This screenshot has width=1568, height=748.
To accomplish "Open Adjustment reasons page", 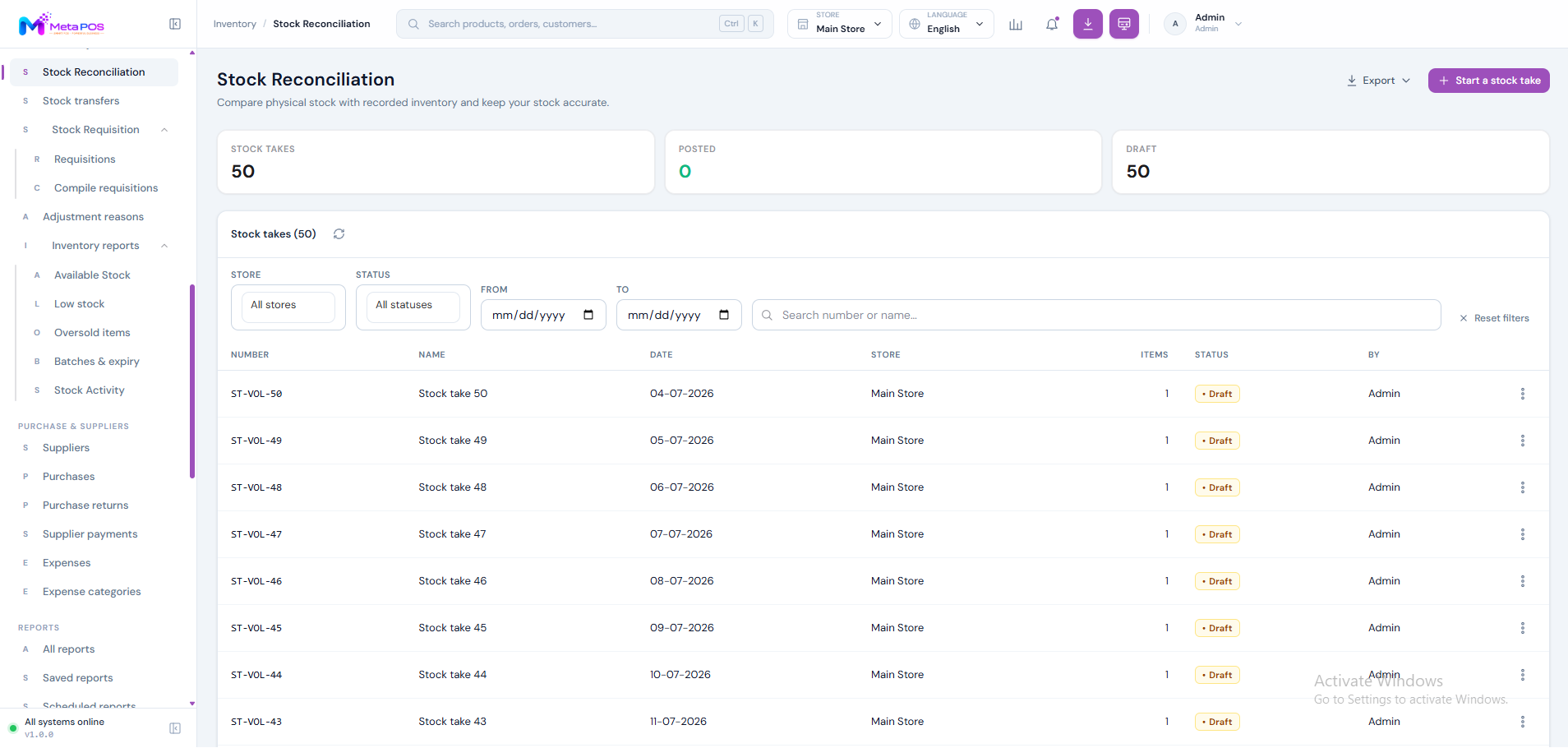I will tap(93, 217).
